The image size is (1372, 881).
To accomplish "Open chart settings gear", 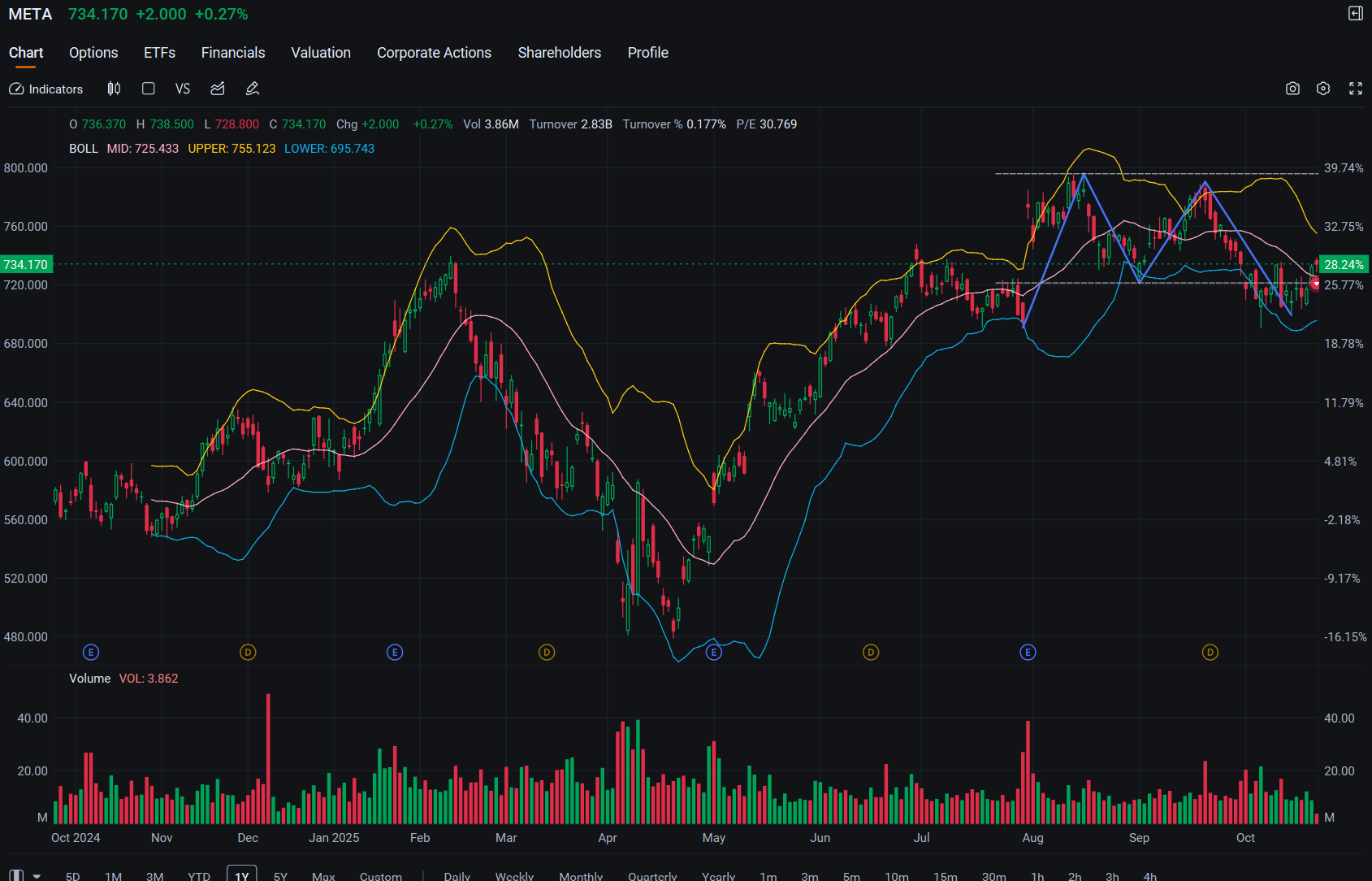I will (x=1323, y=89).
